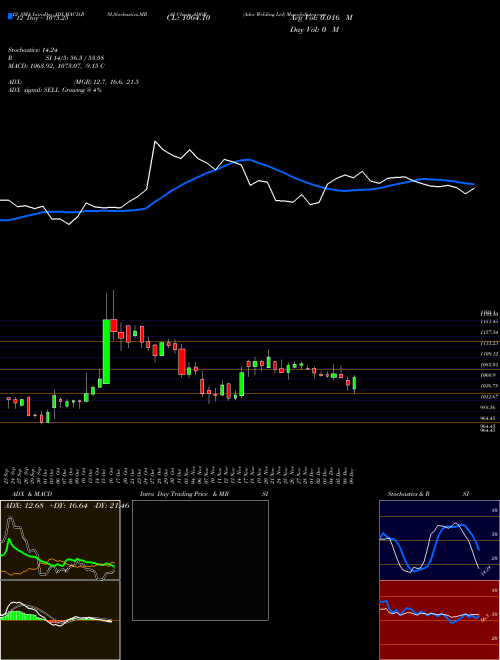Click the MACD histogram thumbnail with green bars

[x=60, y=620]
